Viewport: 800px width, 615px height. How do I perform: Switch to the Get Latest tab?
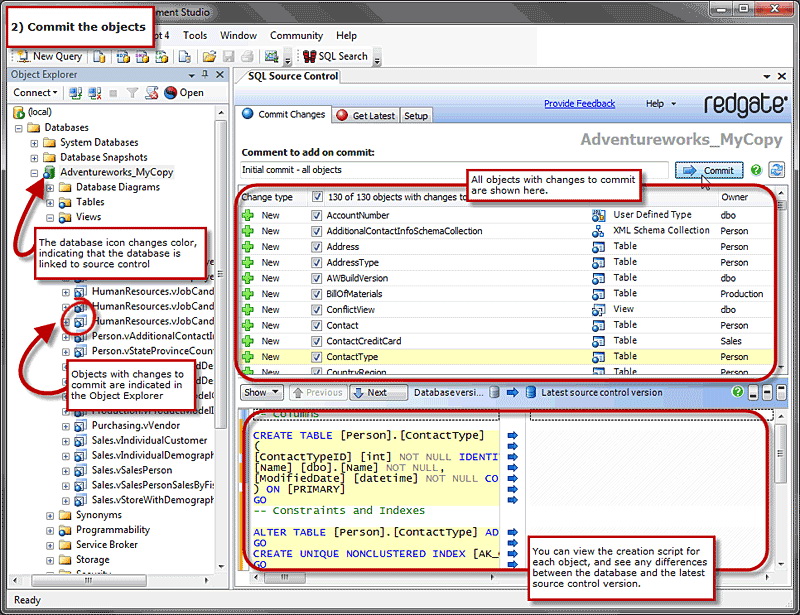point(365,115)
